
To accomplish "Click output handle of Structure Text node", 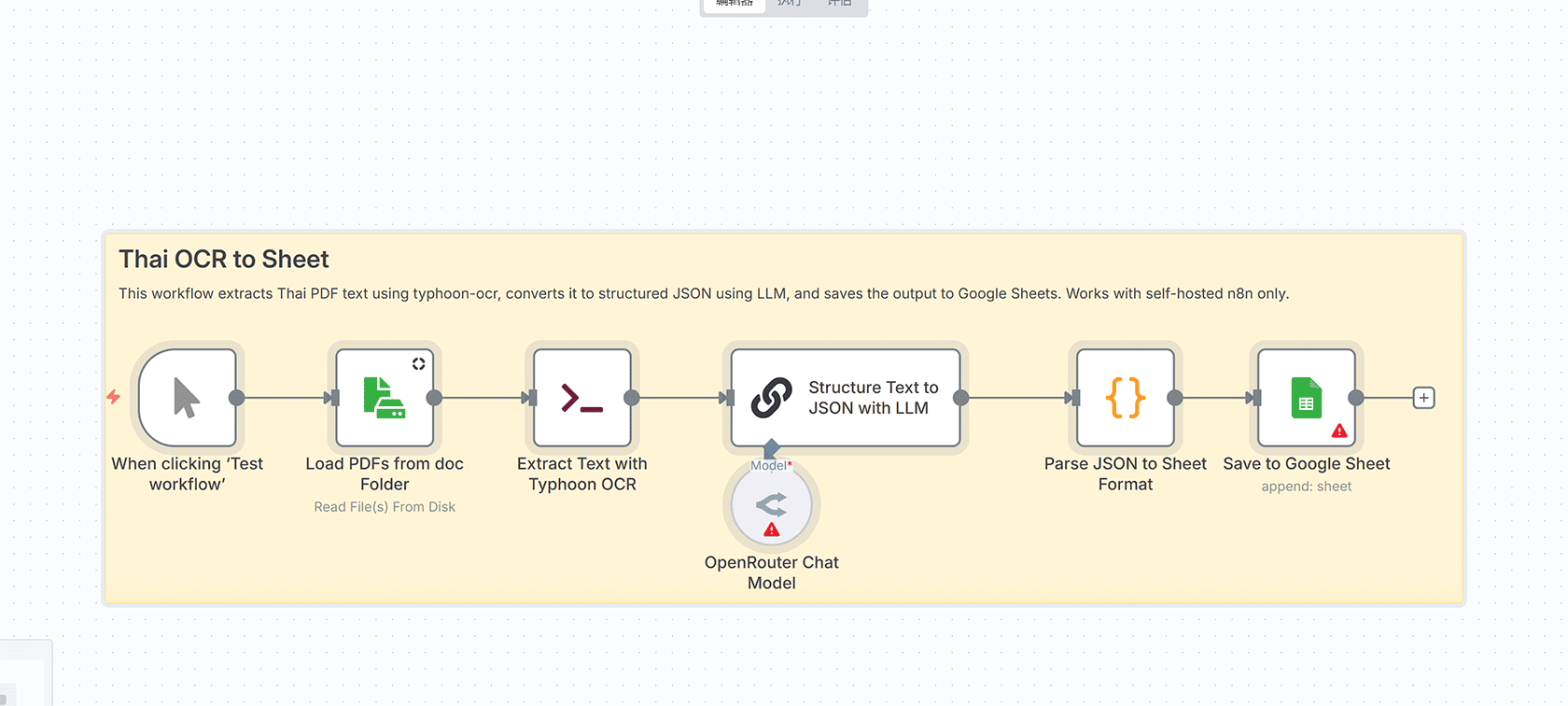I will (x=960, y=398).
